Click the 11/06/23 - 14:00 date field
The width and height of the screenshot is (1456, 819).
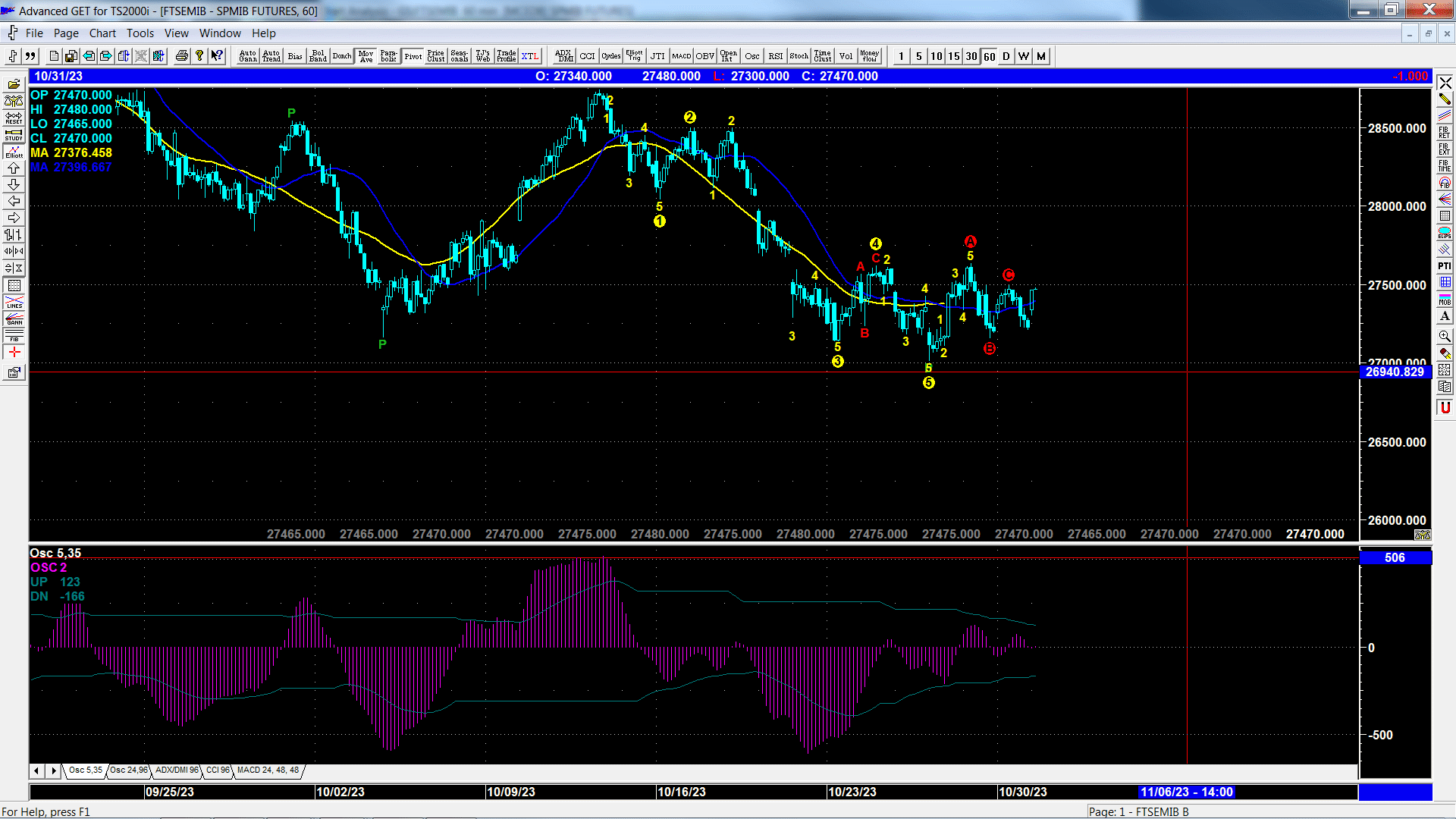click(1186, 792)
